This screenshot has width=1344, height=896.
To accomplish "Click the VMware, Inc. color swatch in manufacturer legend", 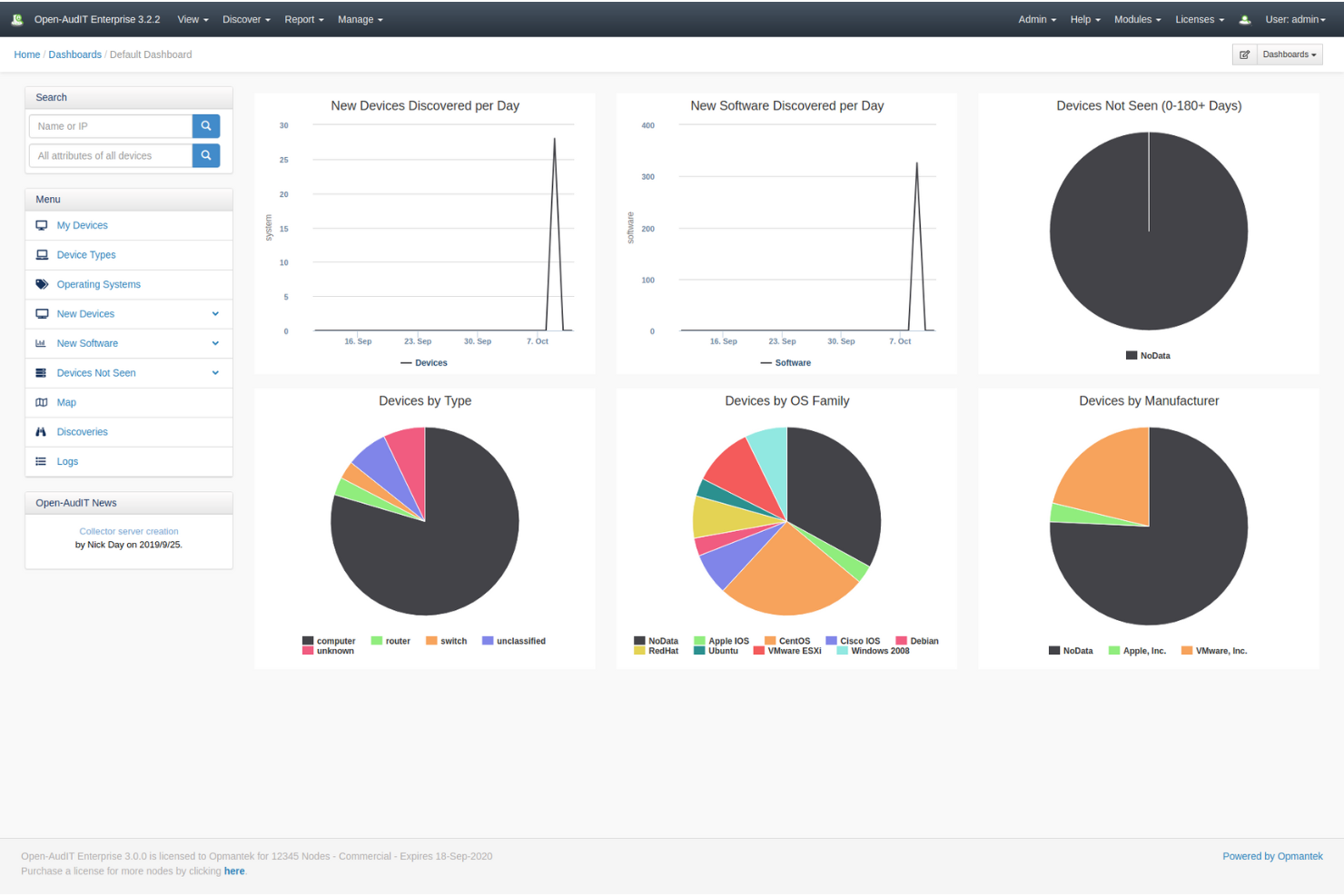I will [1185, 651].
